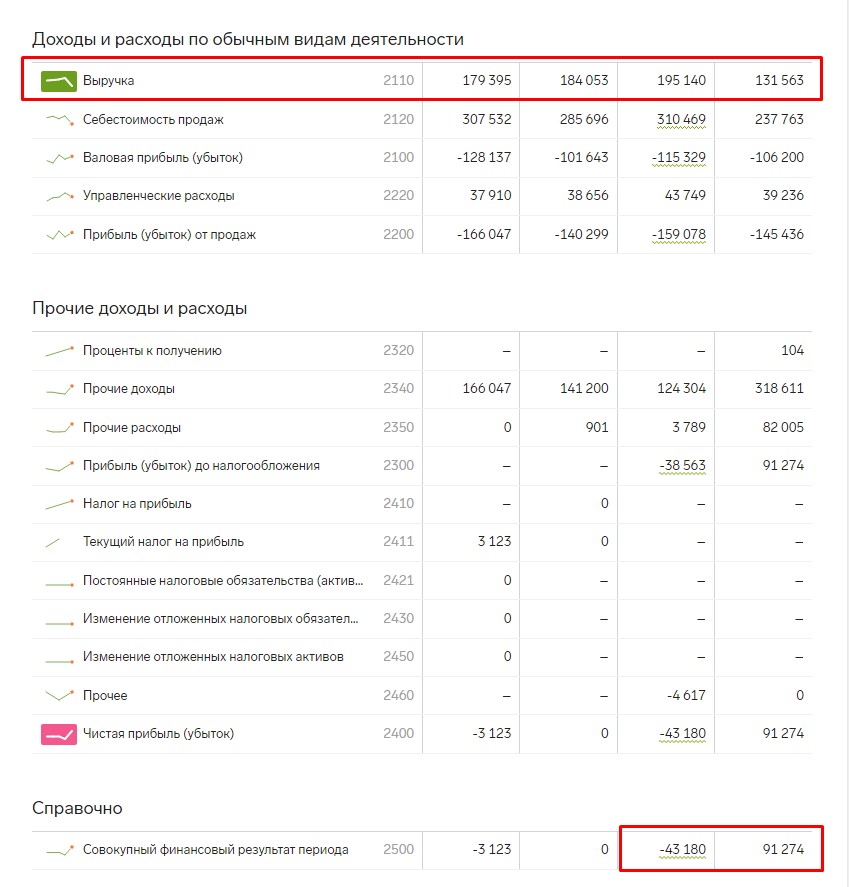Open sparkline icon for Себестоимость продаж
The height and width of the screenshot is (887, 849).
[59, 119]
